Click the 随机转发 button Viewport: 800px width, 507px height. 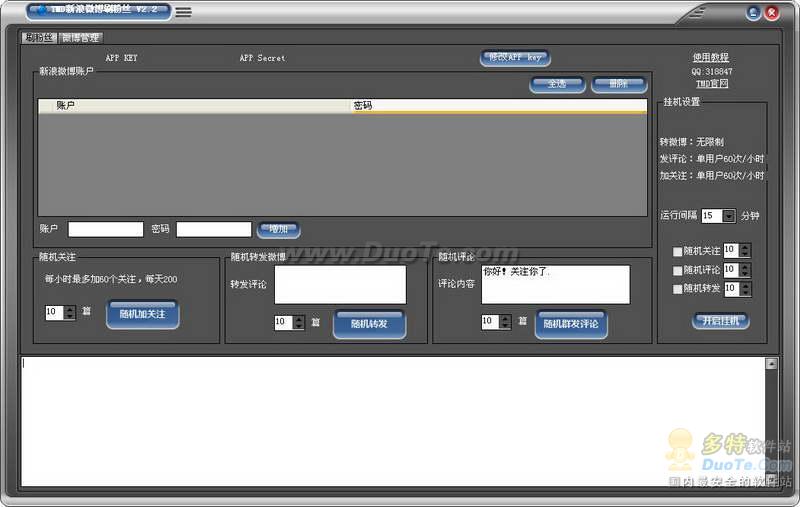point(369,324)
